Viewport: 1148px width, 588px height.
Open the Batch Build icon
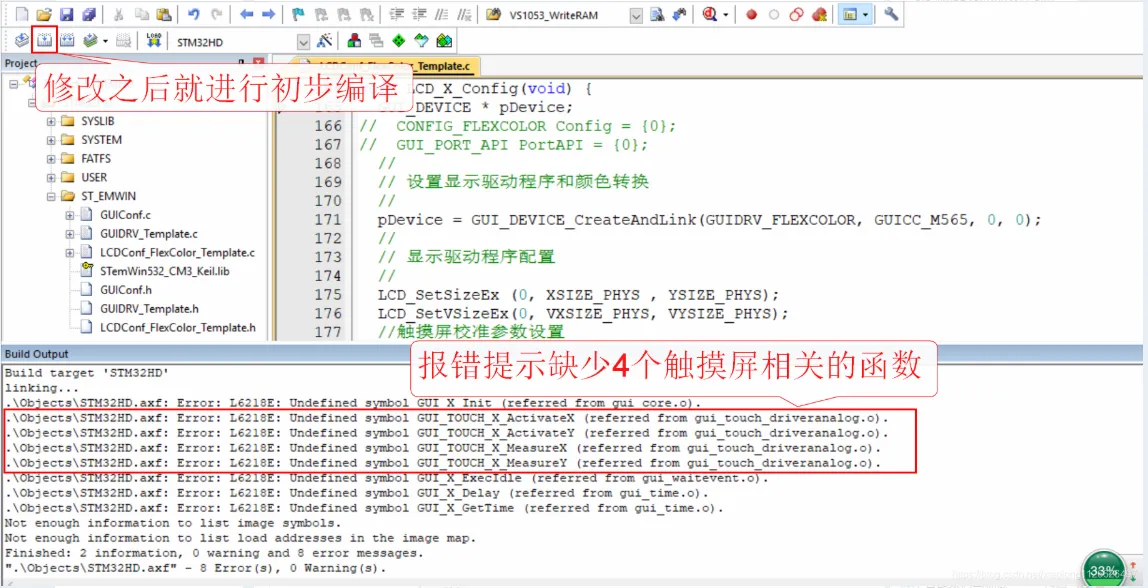point(90,40)
